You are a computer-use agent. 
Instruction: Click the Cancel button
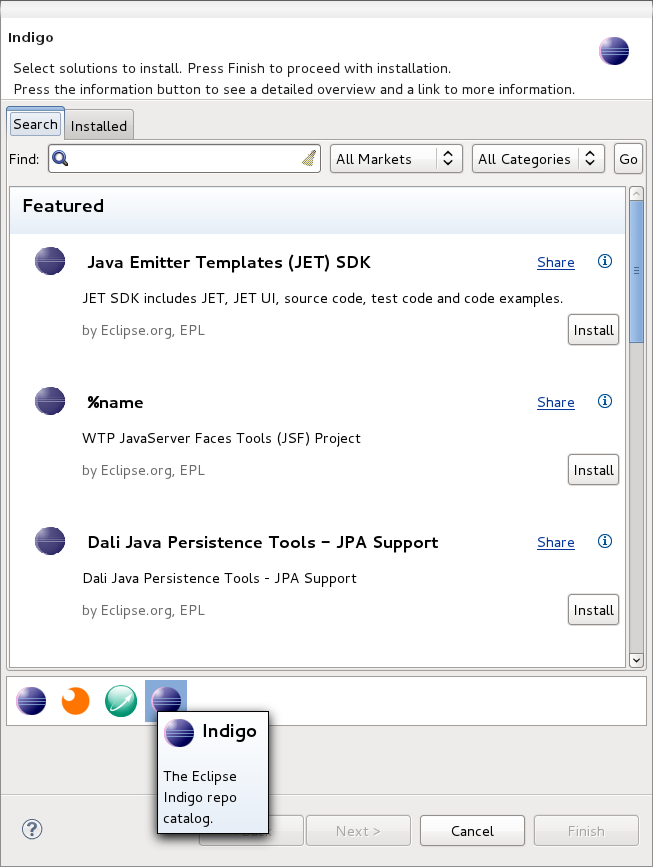point(472,831)
